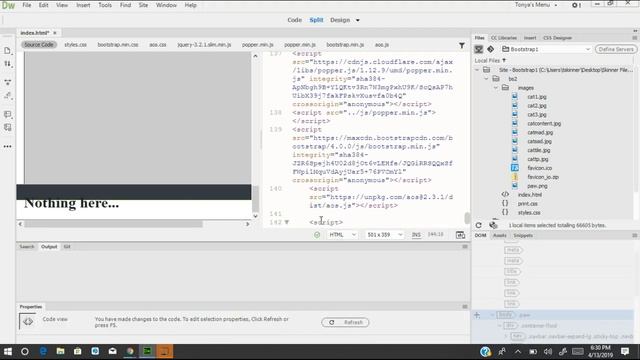640x360 pixels.
Task: Click the plus icon beside the body element
Action: click(x=477, y=315)
